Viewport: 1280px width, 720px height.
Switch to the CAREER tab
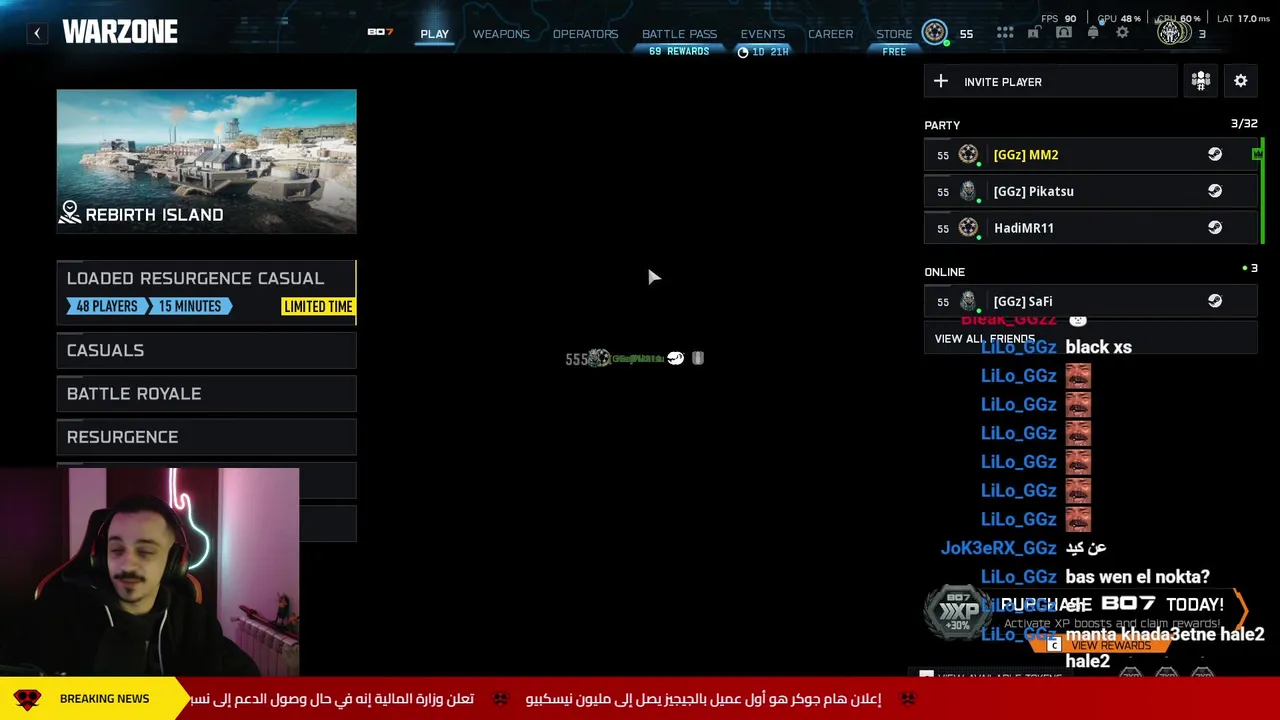pos(830,34)
